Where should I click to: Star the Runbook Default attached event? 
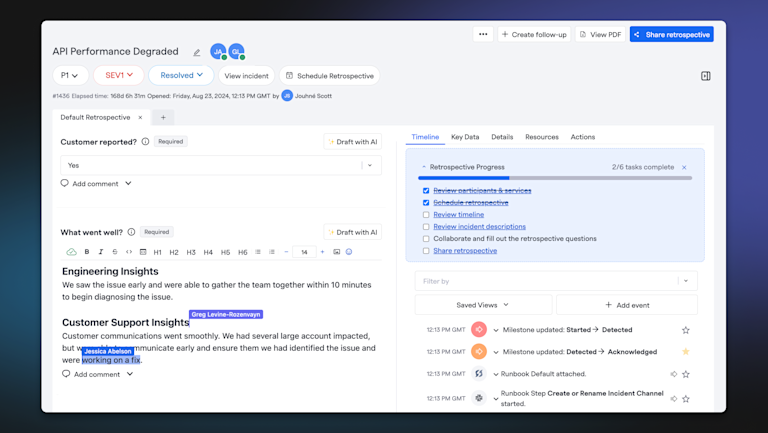pos(686,374)
